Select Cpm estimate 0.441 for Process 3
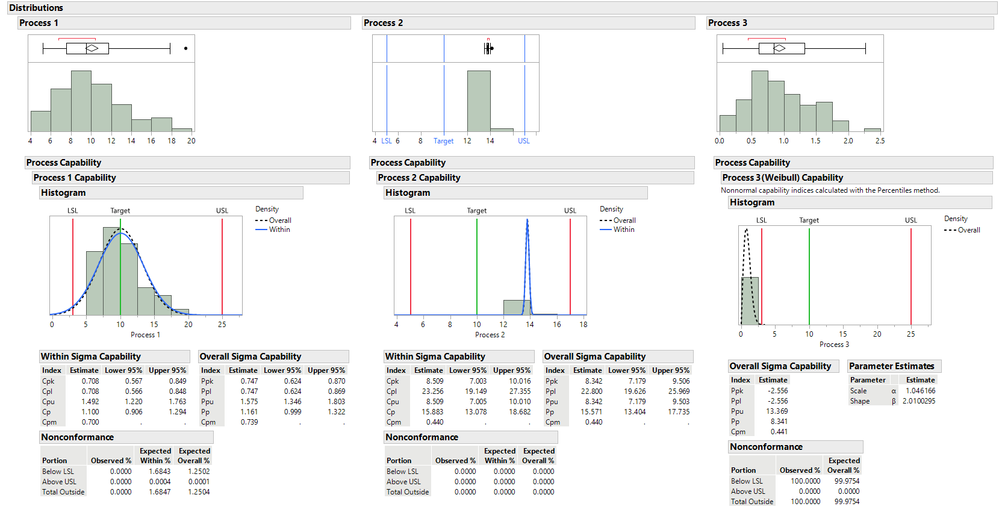Screen dimensions: 999x512 pyautogui.click(x=779, y=432)
